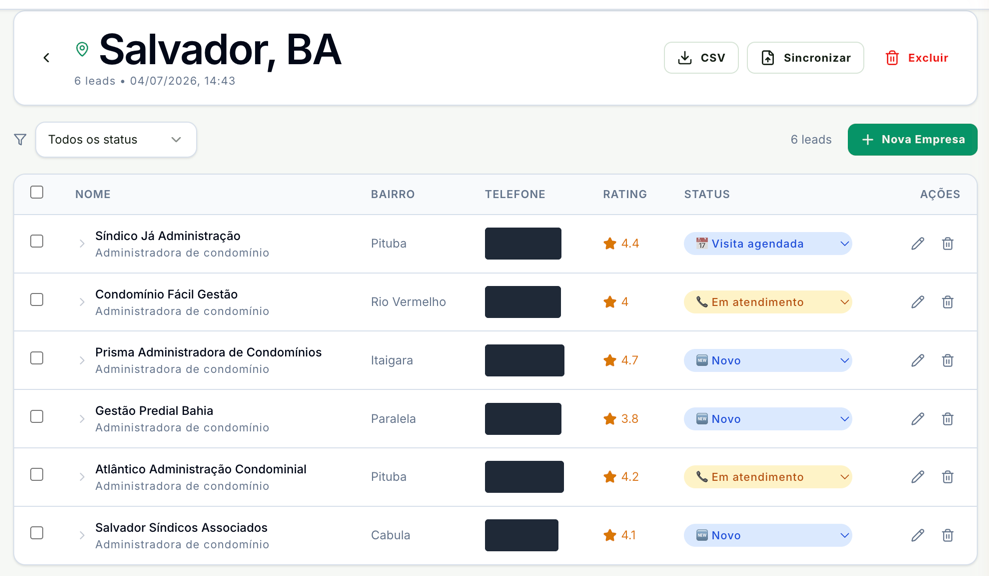The width and height of the screenshot is (989, 576).
Task: Expand the Salvador Síndicos Associados row chevron
Action: pos(82,536)
